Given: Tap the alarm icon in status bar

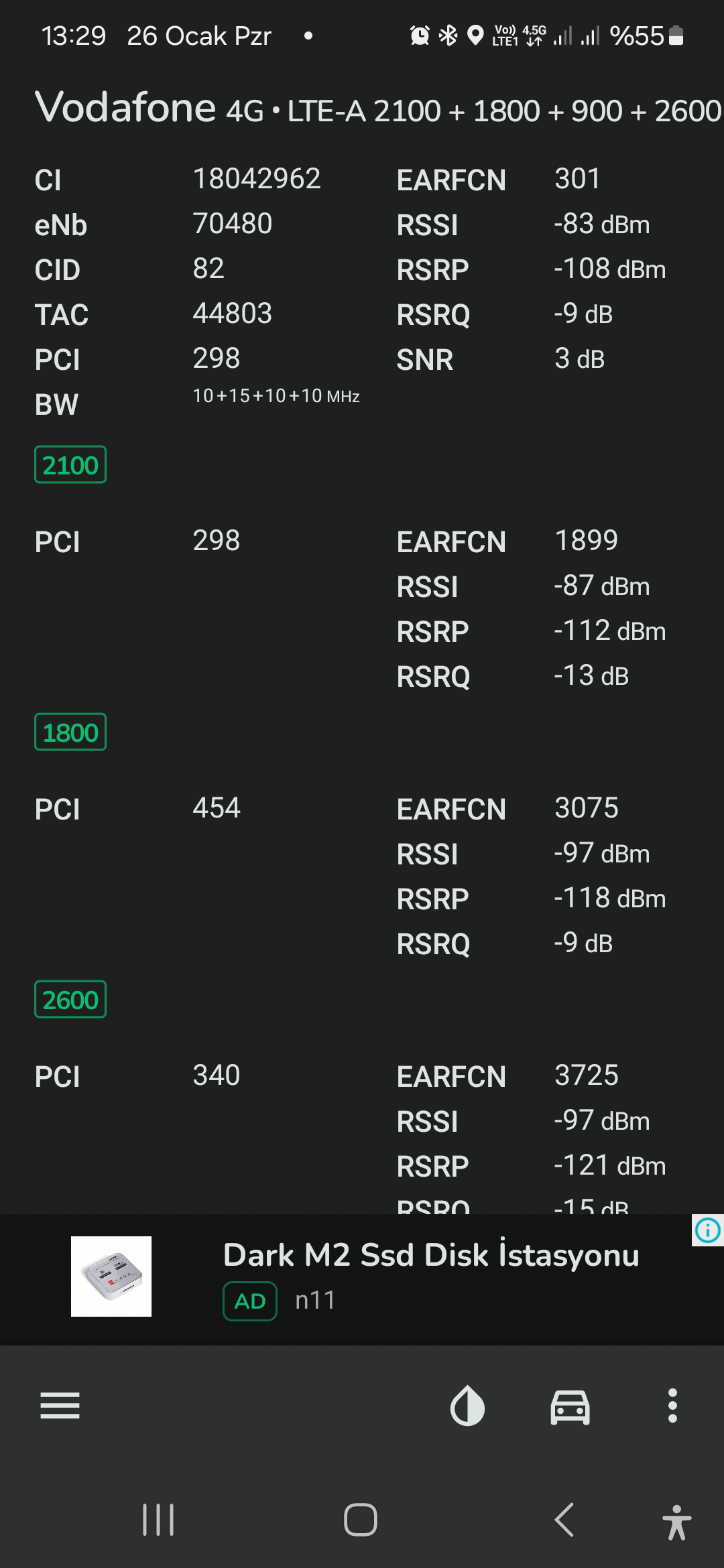Looking at the screenshot, I should (420, 35).
